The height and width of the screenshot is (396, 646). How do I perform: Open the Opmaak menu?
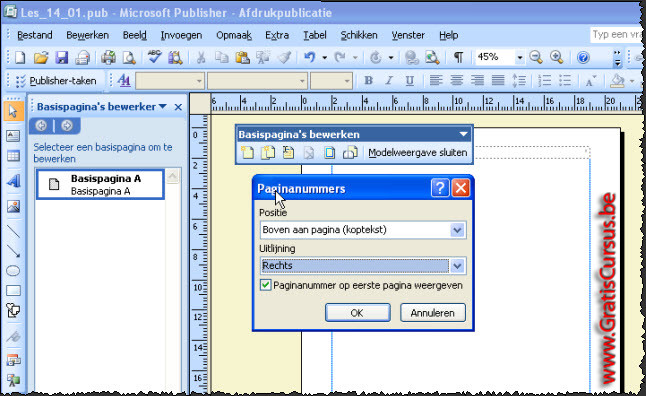coord(234,35)
